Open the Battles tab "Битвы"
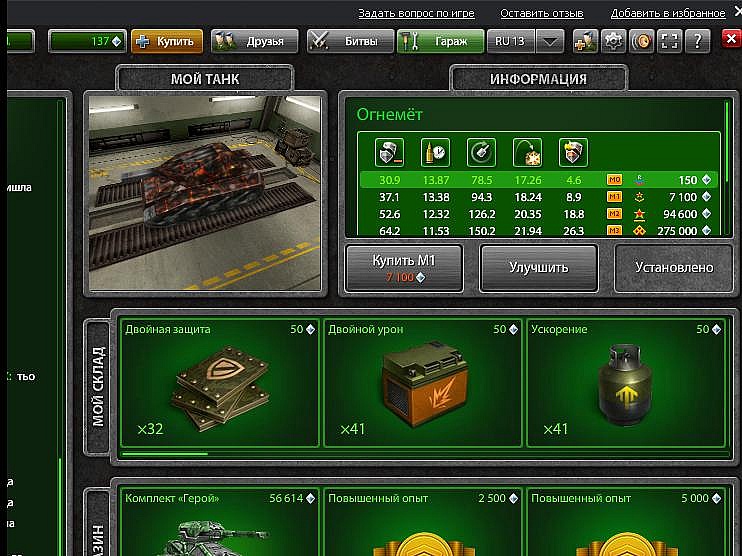The width and height of the screenshot is (742, 556). click(350, 41)
